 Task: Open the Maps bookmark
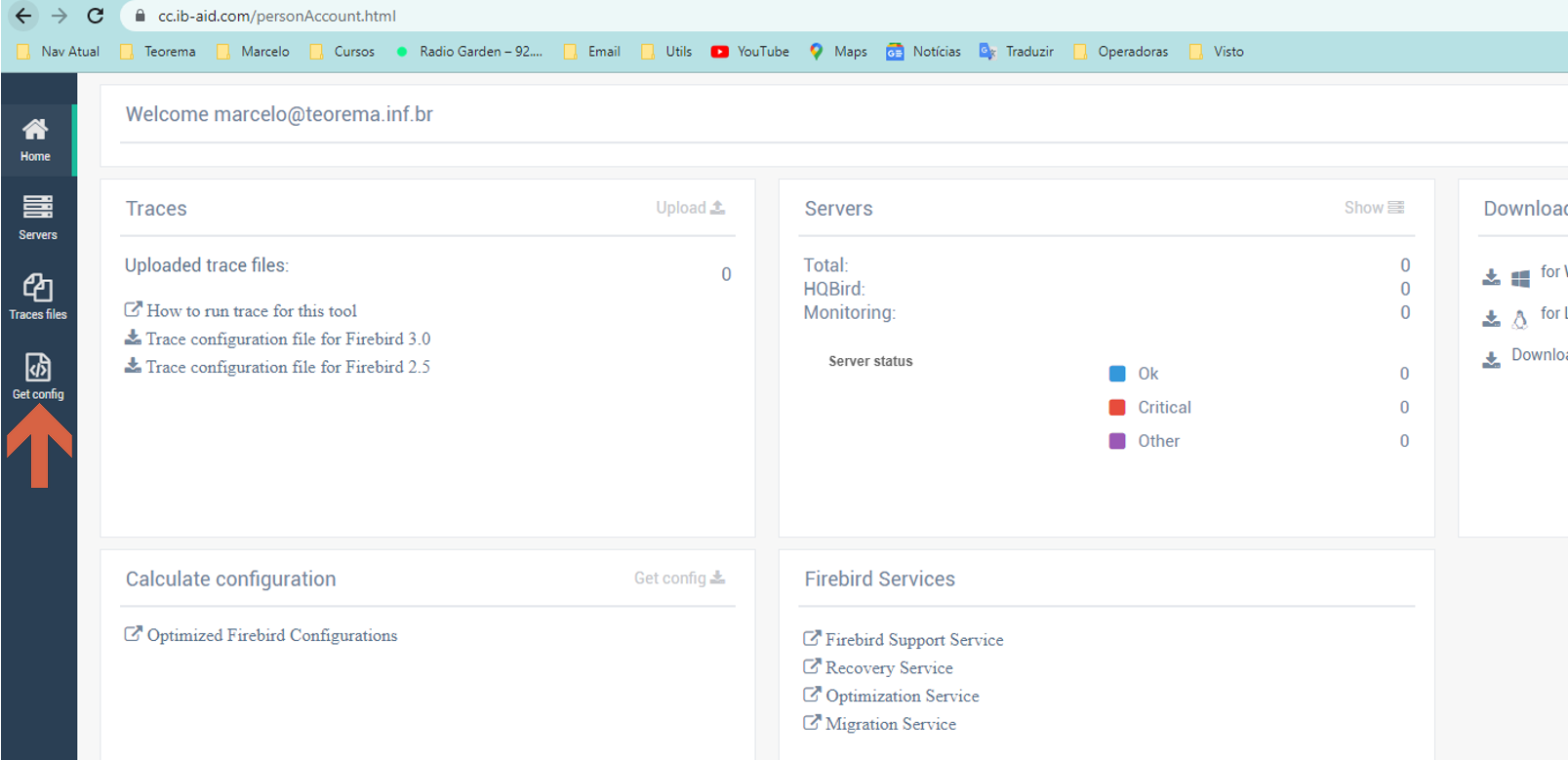point(838,52)
